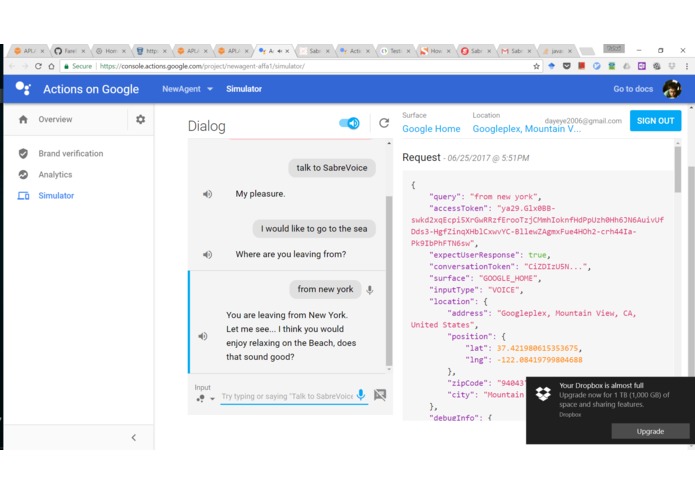Play audio for 'Where are you leaving from?'
This screenshot has height=494, width=695.
pyautogui.click(x=207, y=254)
